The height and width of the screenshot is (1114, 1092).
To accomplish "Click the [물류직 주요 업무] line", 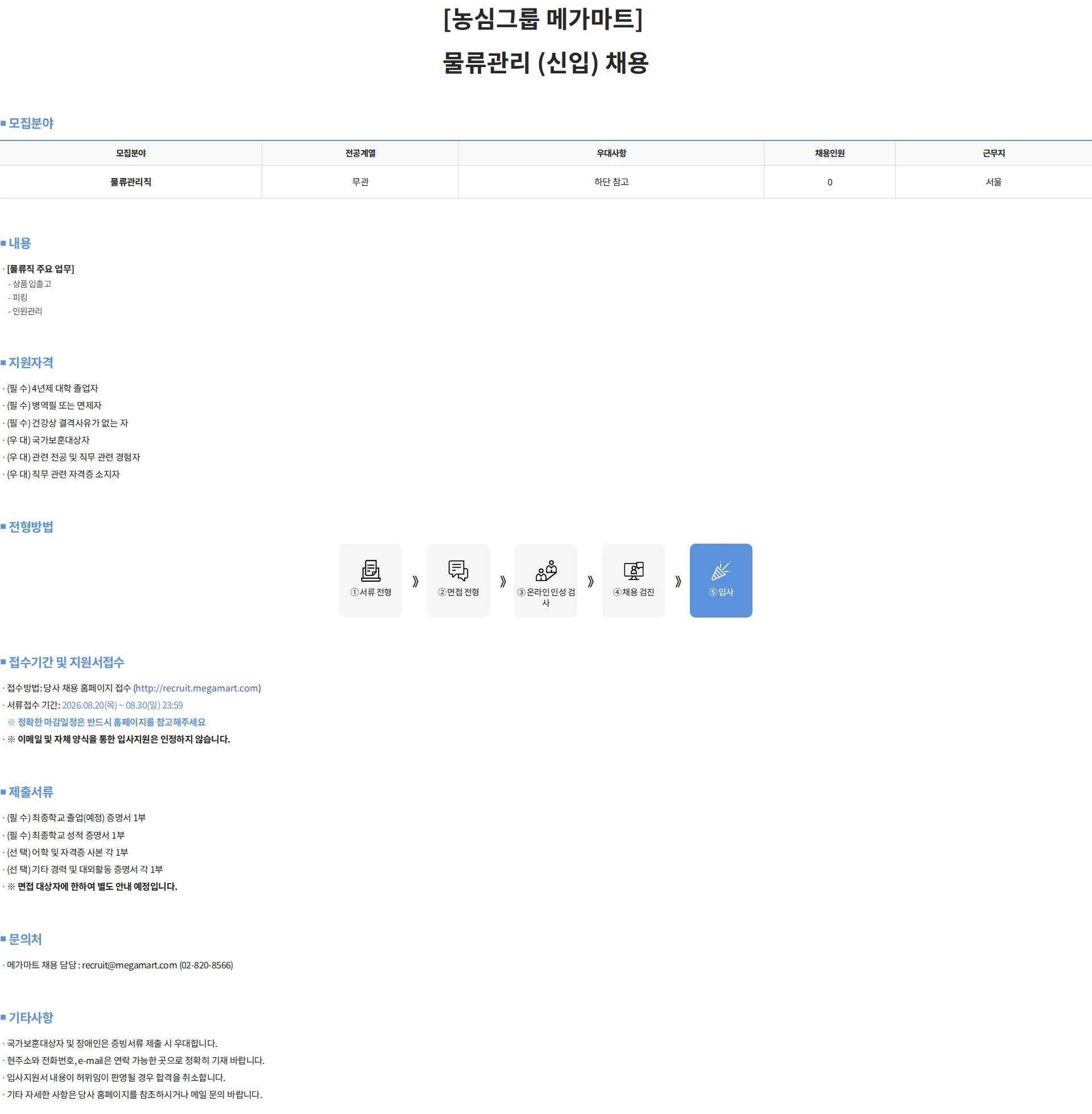I will pyautogui.click(x=40, y=269).
